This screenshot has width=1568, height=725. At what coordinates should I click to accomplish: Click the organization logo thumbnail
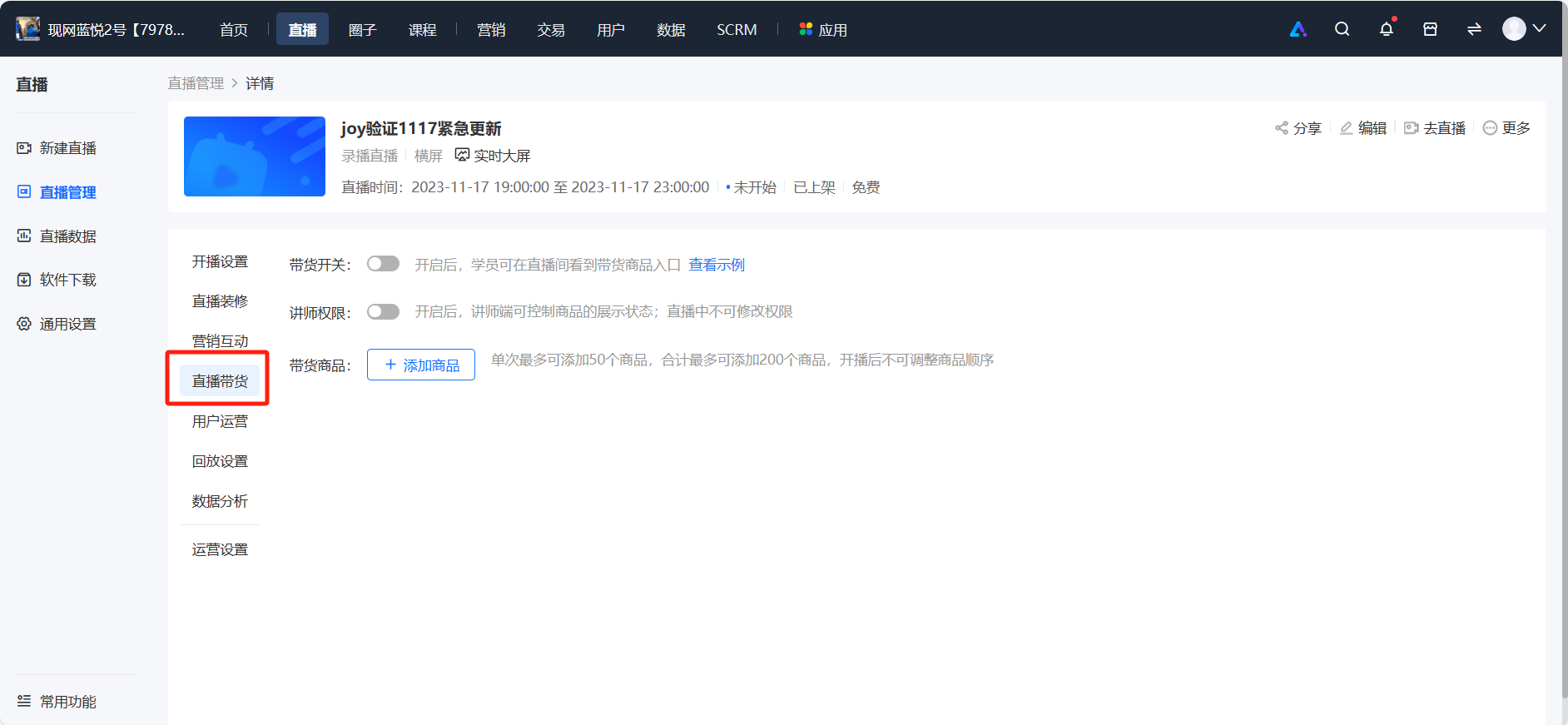point(28,29)
